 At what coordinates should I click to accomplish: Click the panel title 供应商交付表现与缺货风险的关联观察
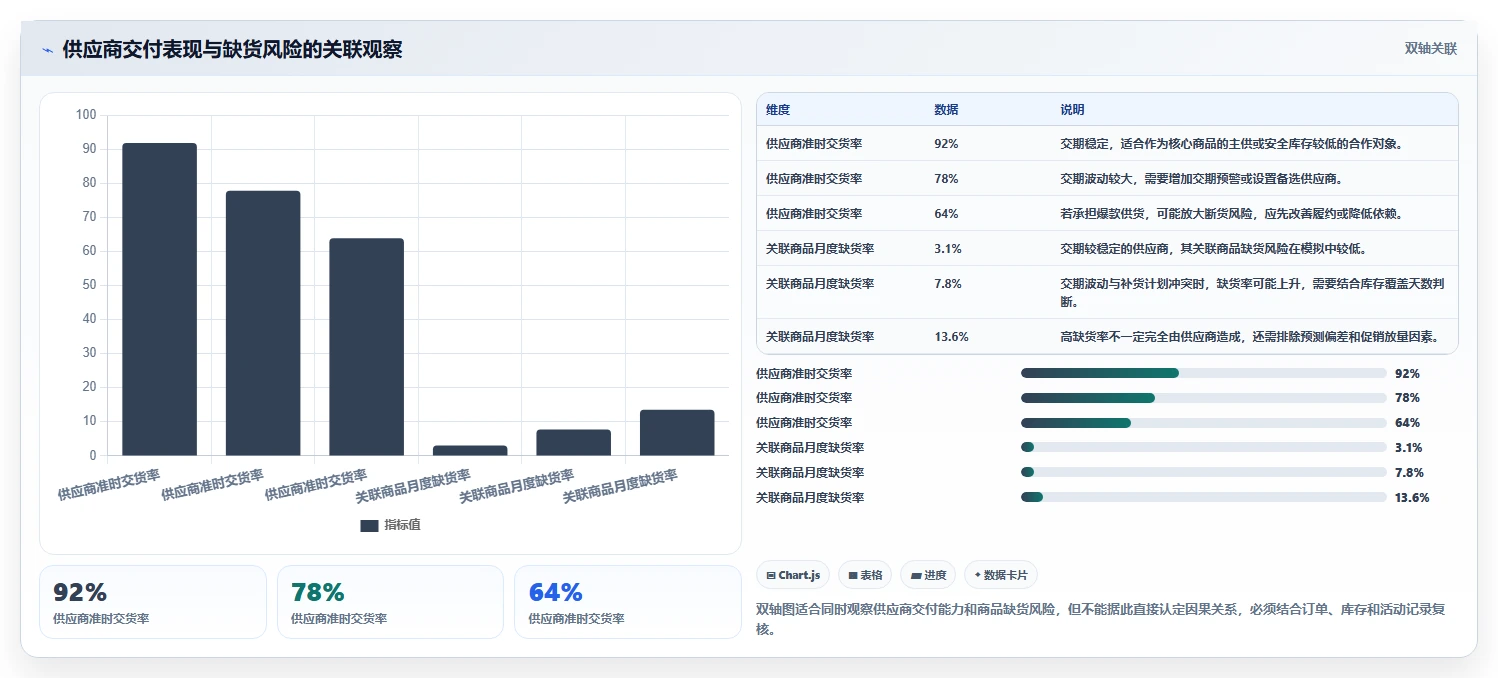[x=232, y=50]
